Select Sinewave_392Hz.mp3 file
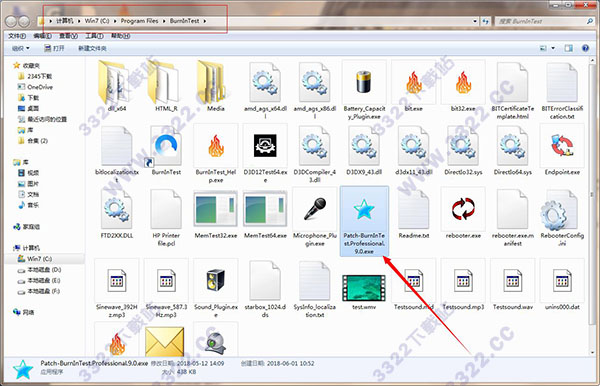The image size is (600, 386). click(x=117, y=289)
